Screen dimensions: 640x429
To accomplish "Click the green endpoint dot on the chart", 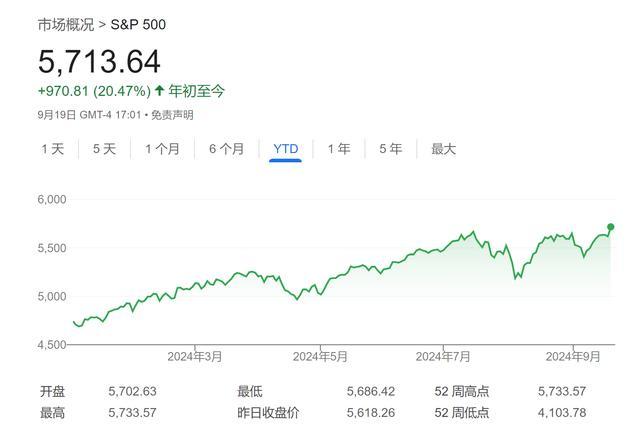I will coord(611,227).
